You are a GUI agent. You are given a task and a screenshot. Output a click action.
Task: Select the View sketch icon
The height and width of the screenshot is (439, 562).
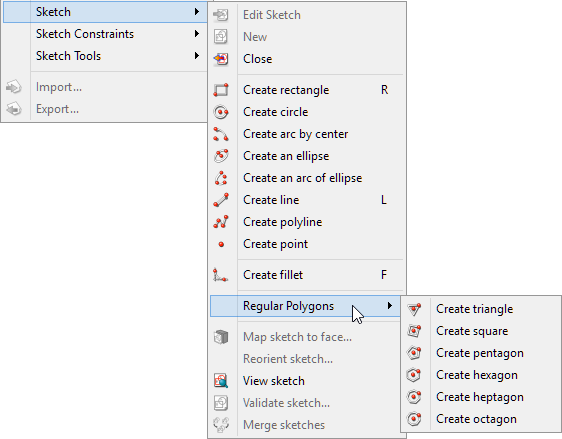(x=221, y=381)
